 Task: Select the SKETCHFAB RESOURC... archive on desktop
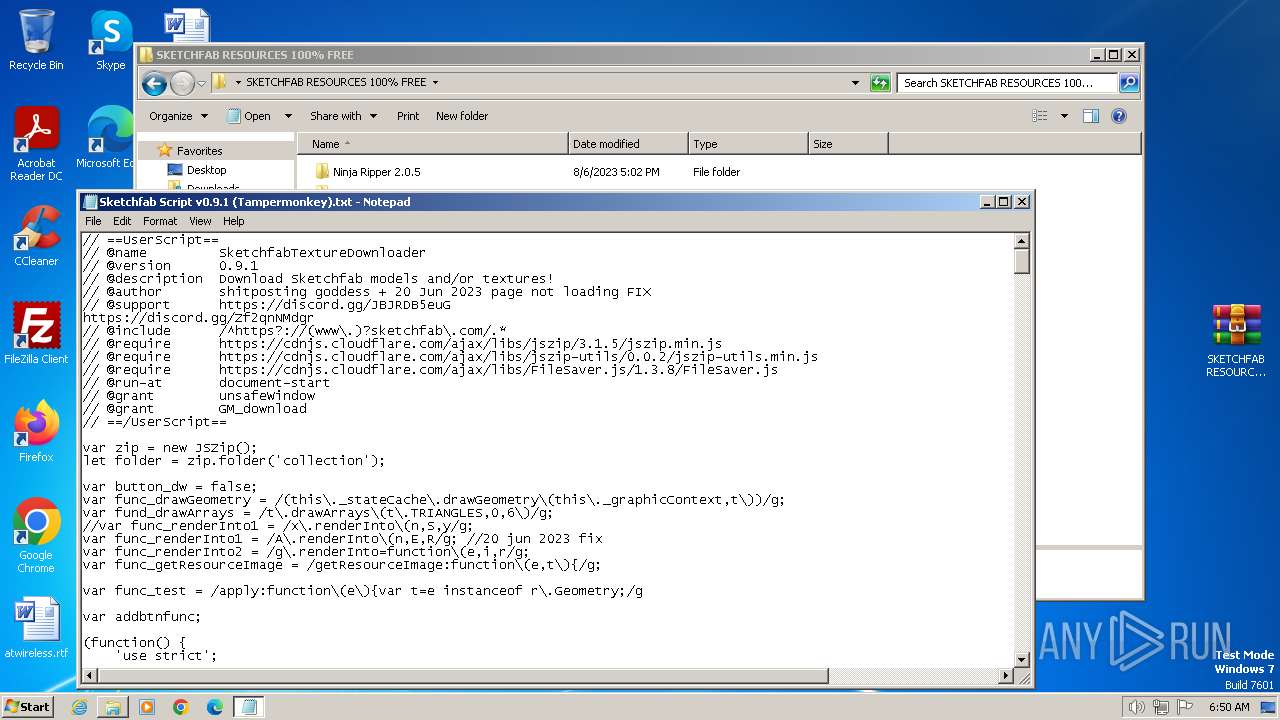(x=1236, y=340)
